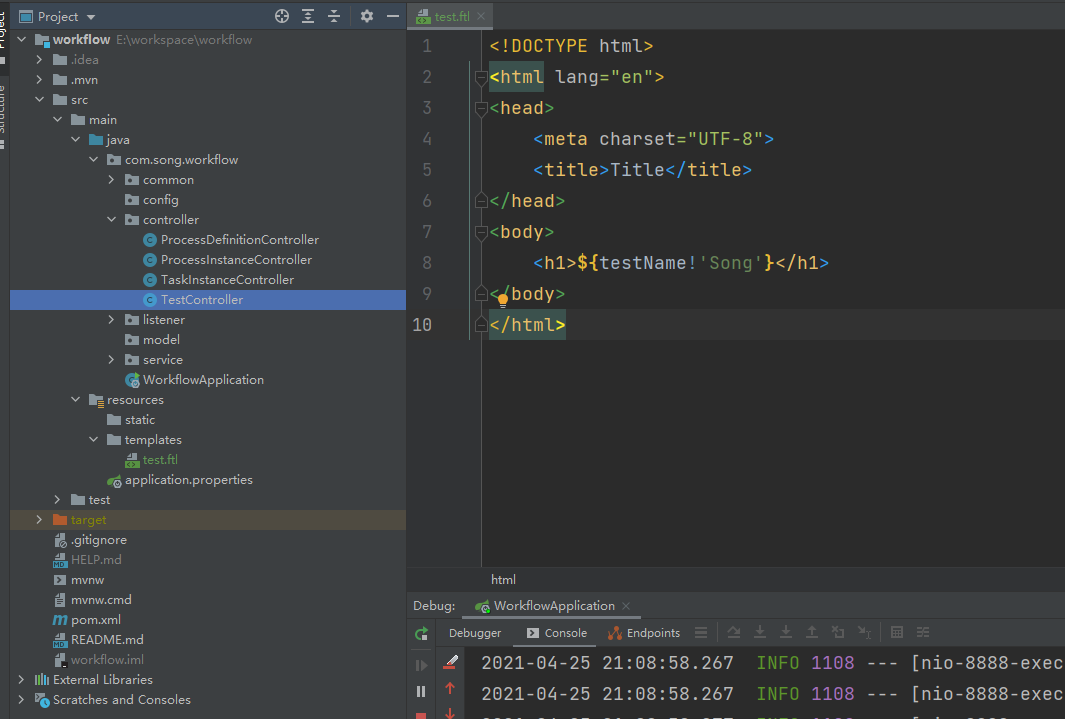Pause the program in the debug toolbar
The height and width of the screenshot is (719, 1065).
(x=421, y=691)
